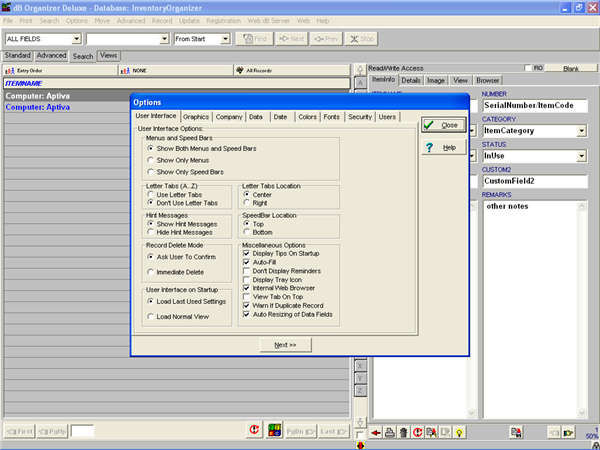Select Show Only Speed Bars option

point(151,172)
